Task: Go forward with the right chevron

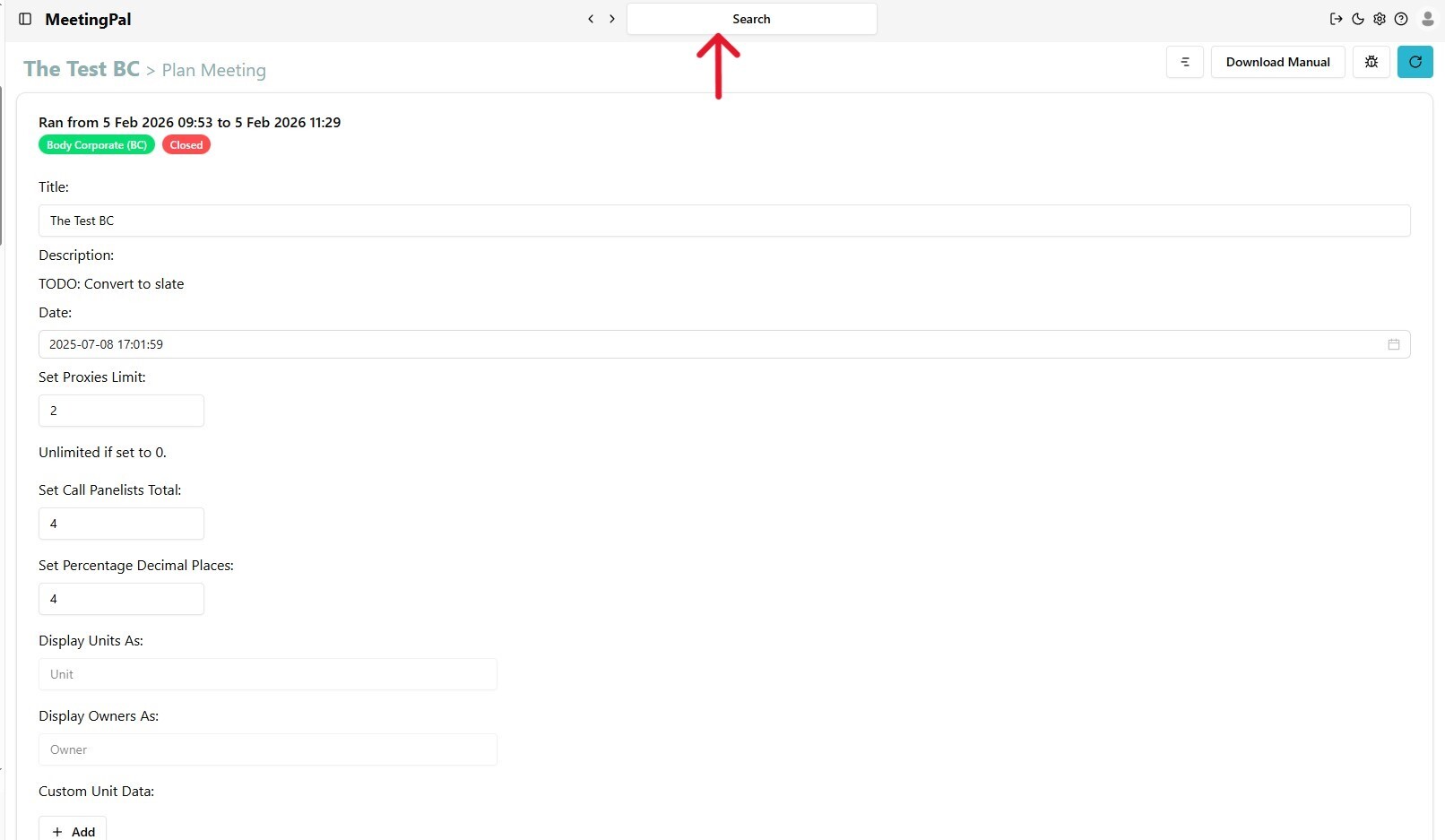Action: pyautogui.click(x=612, y=19)
